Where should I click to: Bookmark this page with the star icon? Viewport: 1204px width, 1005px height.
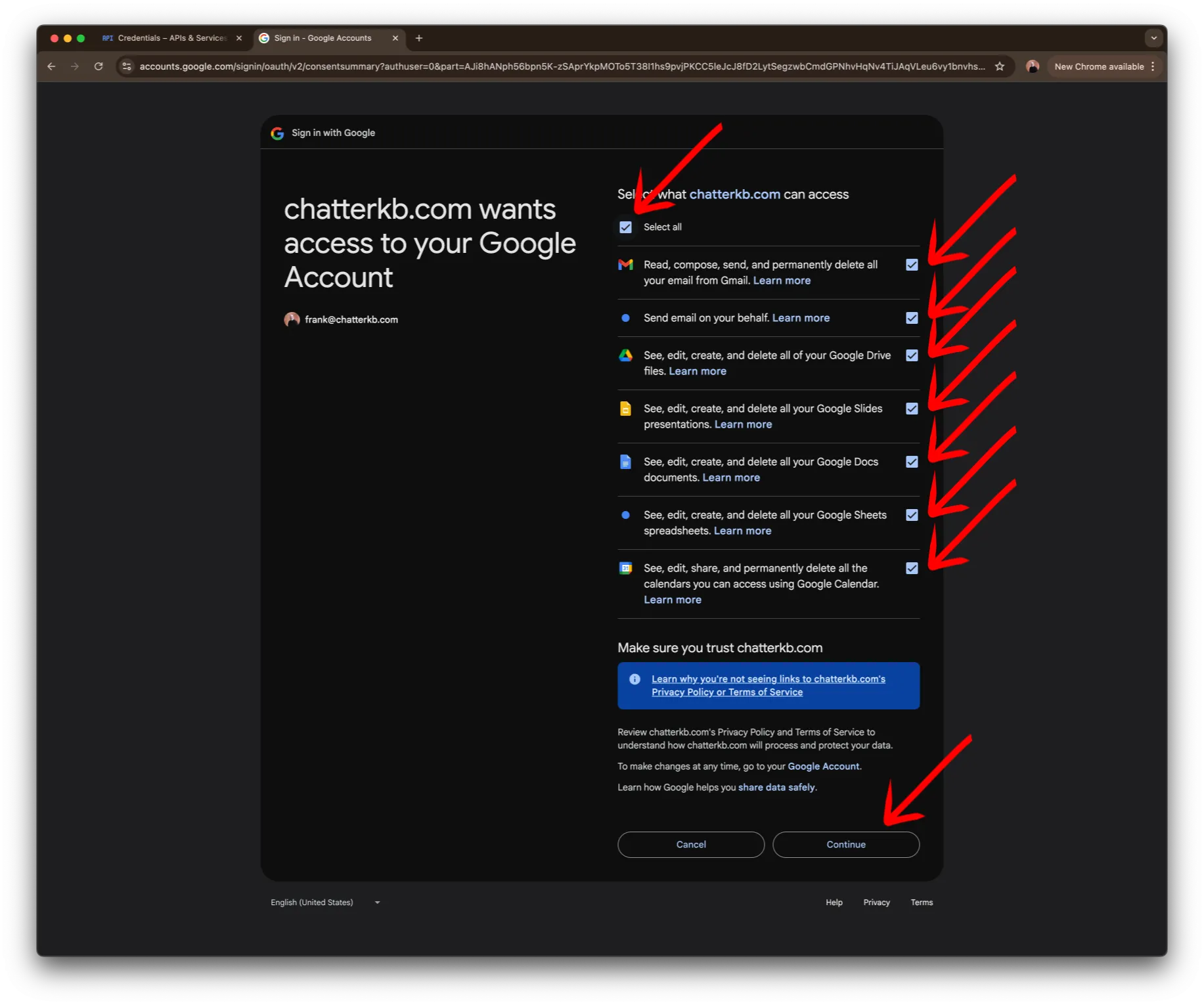click(x=1000, y=66)
